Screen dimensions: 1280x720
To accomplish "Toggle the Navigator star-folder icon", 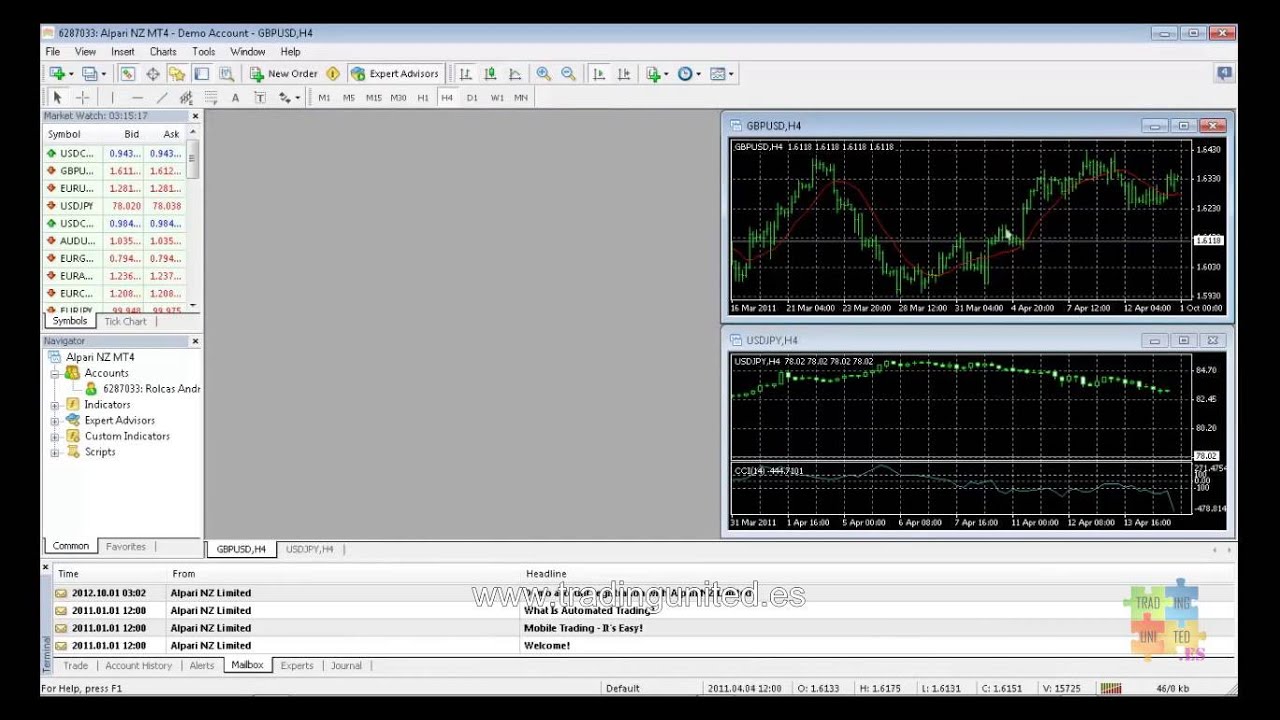I will pos(177,73).
